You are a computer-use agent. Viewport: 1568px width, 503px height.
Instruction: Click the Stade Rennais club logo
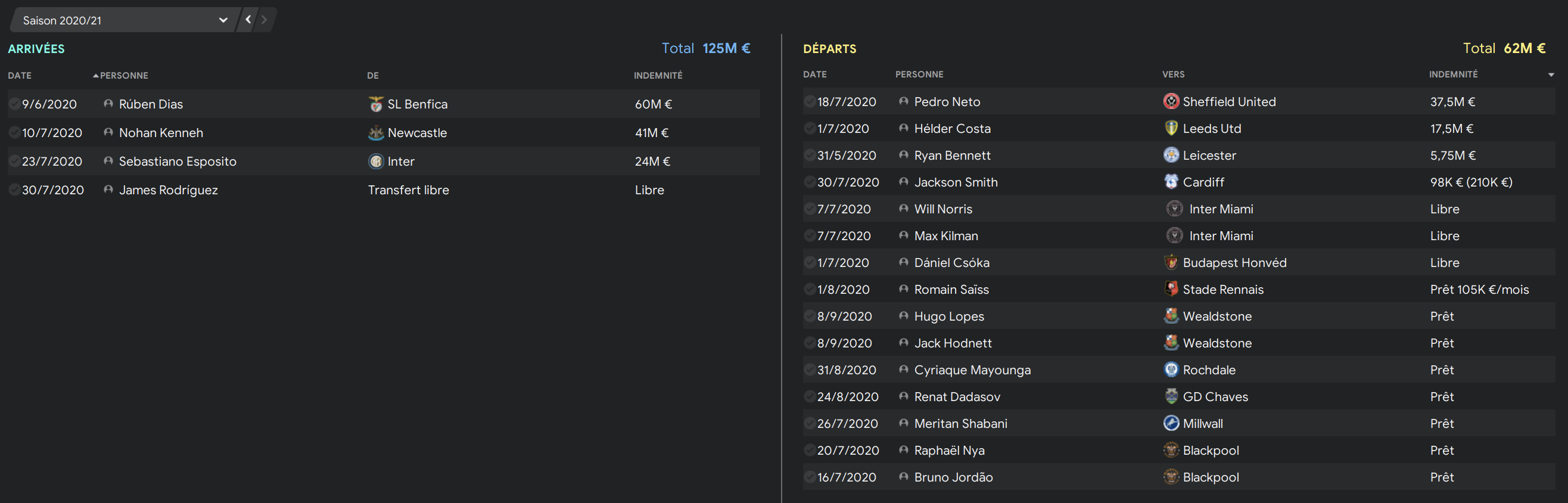[x=1171, y=289]
